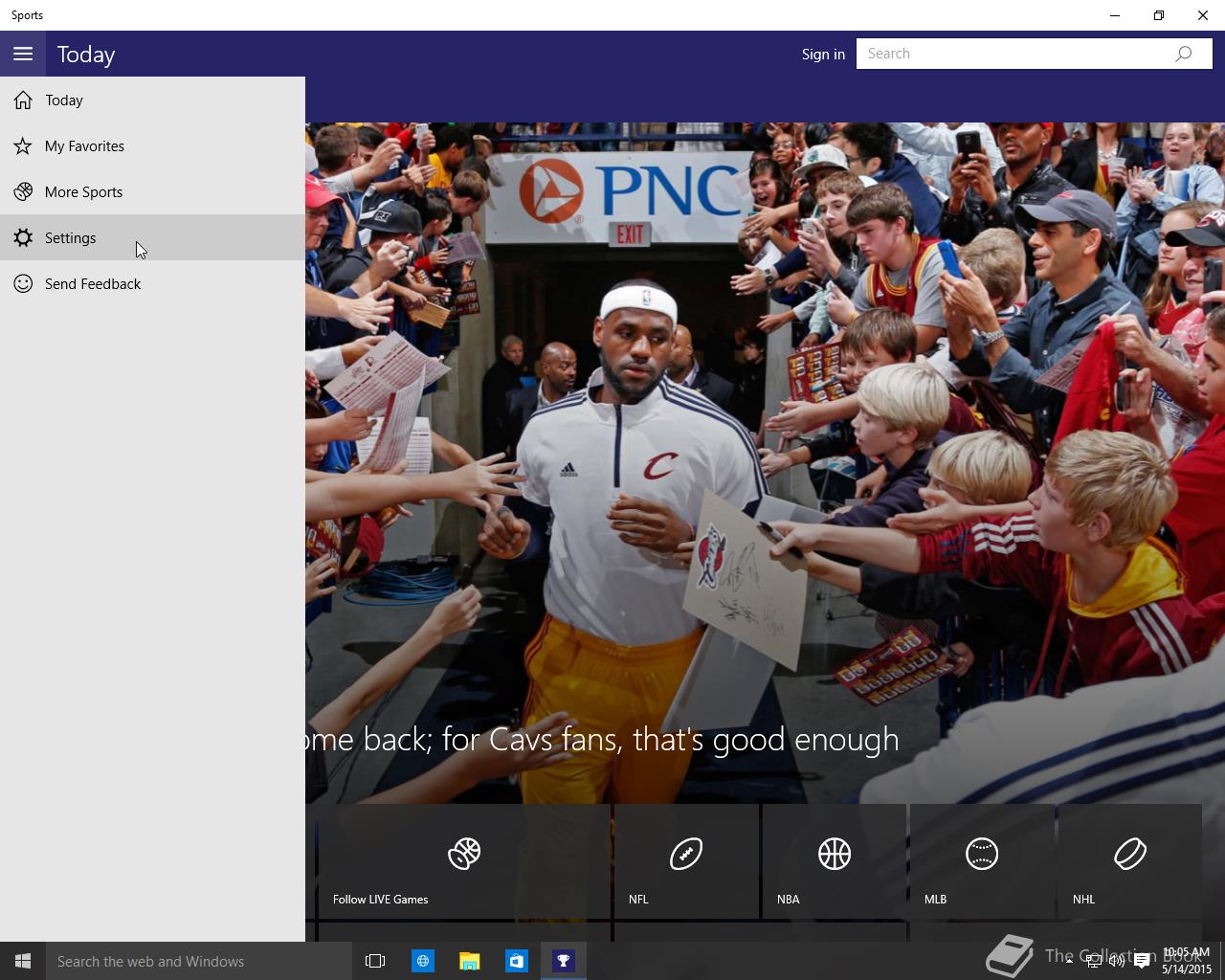The image size is (1225, 980).
Task: Click the home icon next to Today
Action: pyautogui.click(x=23, y=100)
